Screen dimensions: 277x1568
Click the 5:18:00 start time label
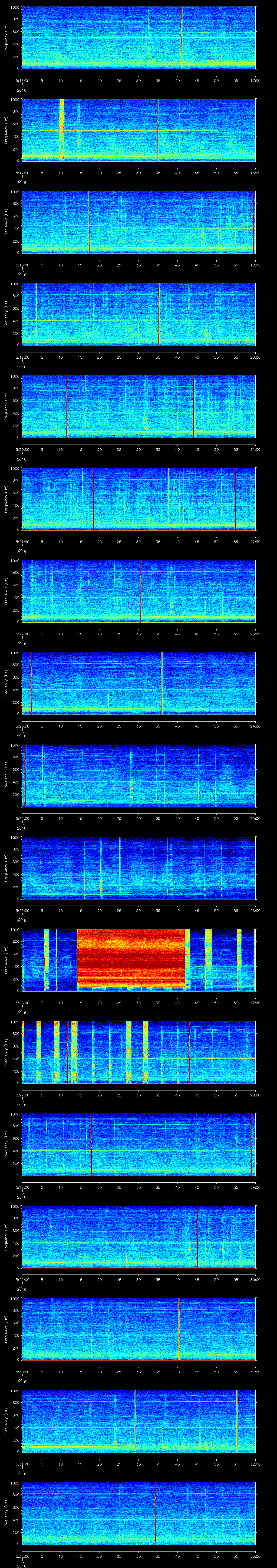(x=22, y=265)
